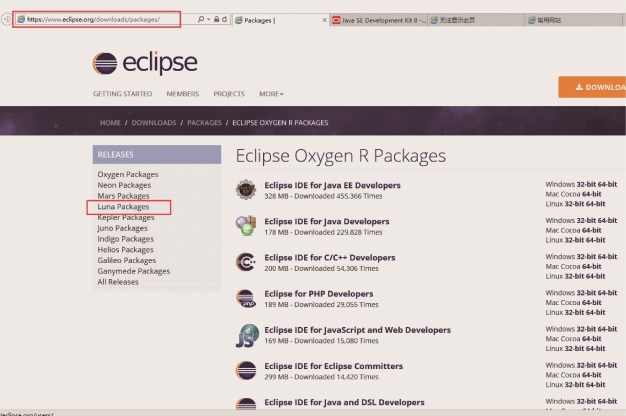The width and height of the screenshot is (626, 416).
Task: Switch to the Java SE Development Kit 8 tab
Action: pyautogui.click(x=378, y=20)
